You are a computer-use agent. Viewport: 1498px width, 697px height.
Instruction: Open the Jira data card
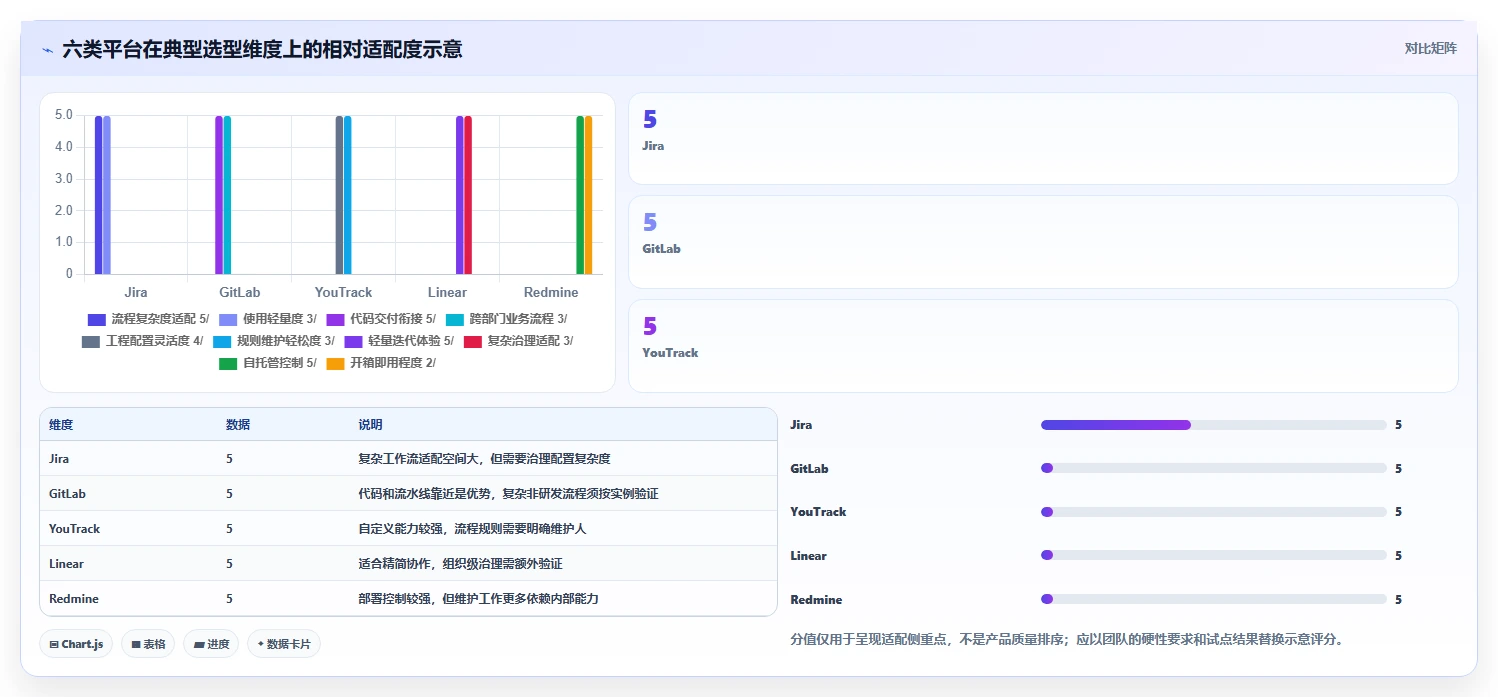point(1043,138)
